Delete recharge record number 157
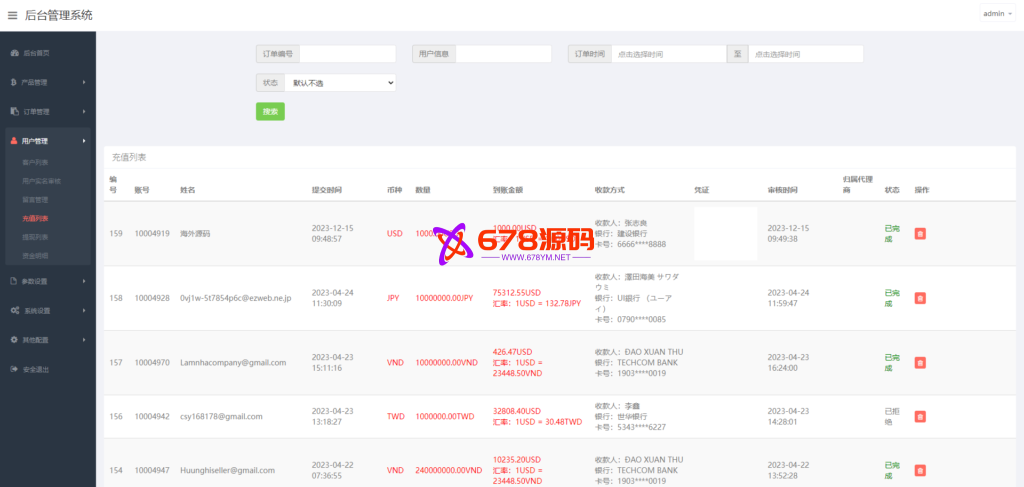Image resolution: width=1024 pixels, height=487 pixels. 920,362
